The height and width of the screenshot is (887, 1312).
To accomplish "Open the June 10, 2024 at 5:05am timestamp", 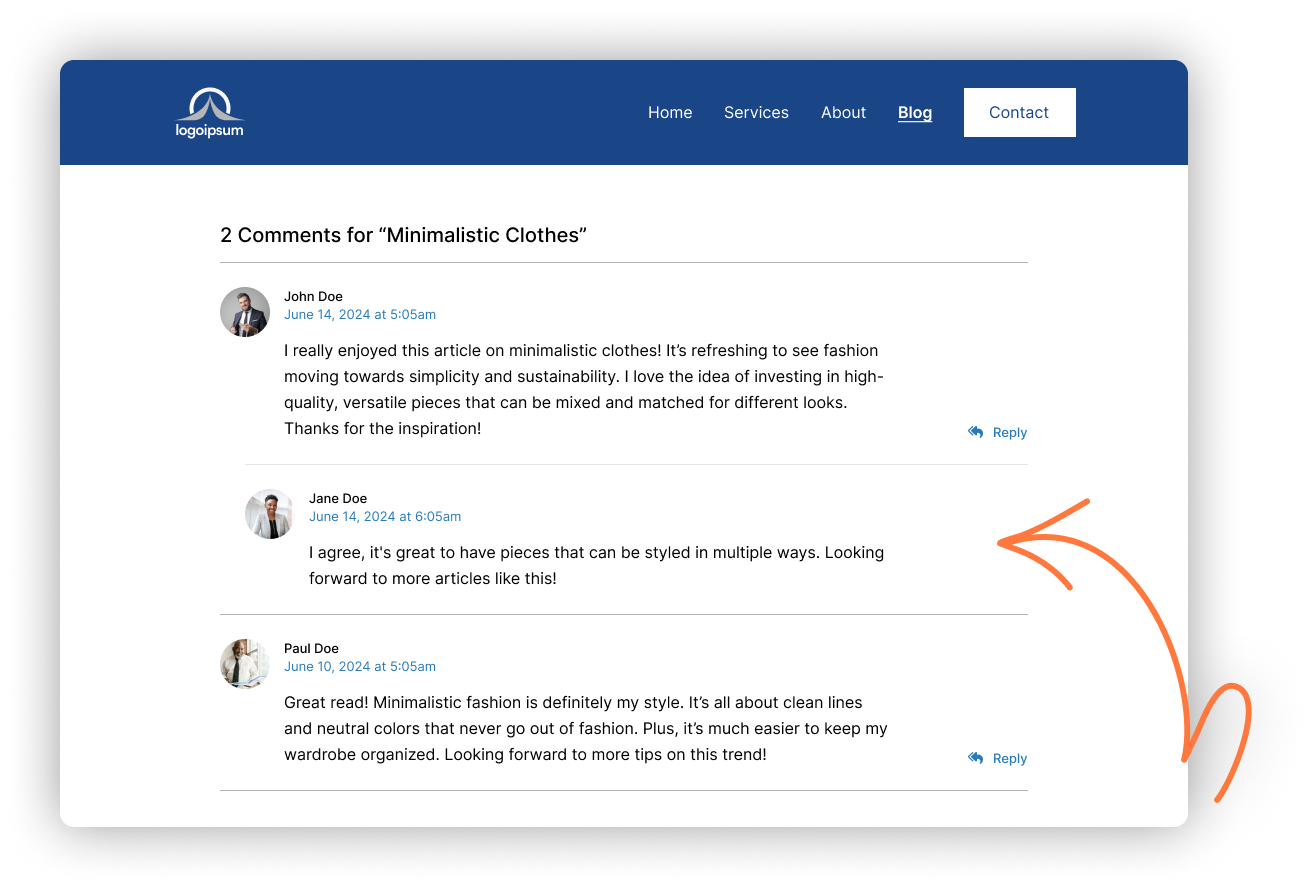I will tap(360, 667).
